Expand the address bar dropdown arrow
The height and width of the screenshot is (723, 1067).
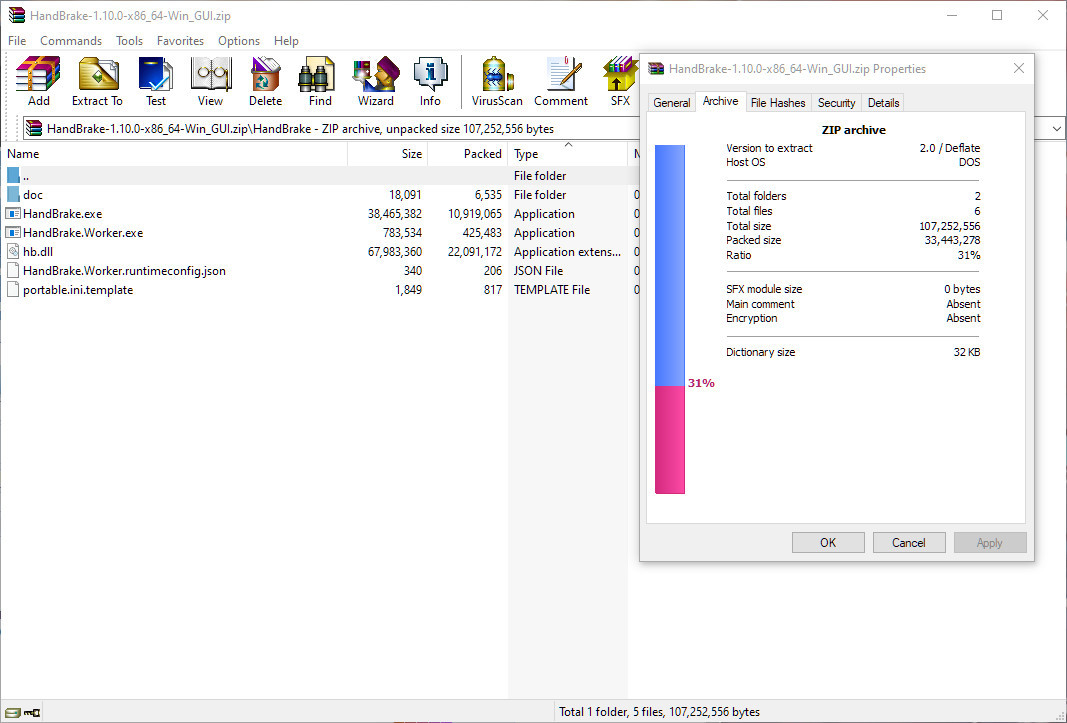[x=1056, y=129]
